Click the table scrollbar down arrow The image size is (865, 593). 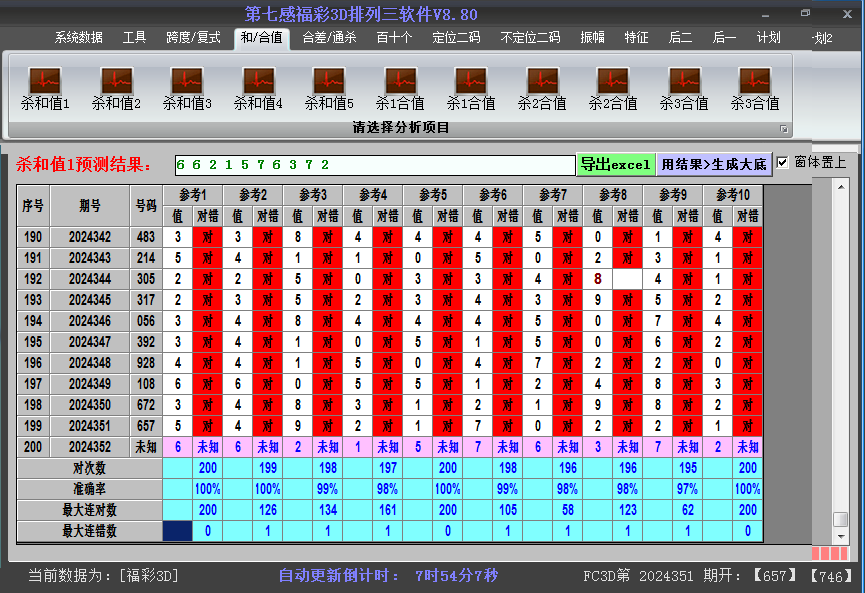tap(841, 536)
